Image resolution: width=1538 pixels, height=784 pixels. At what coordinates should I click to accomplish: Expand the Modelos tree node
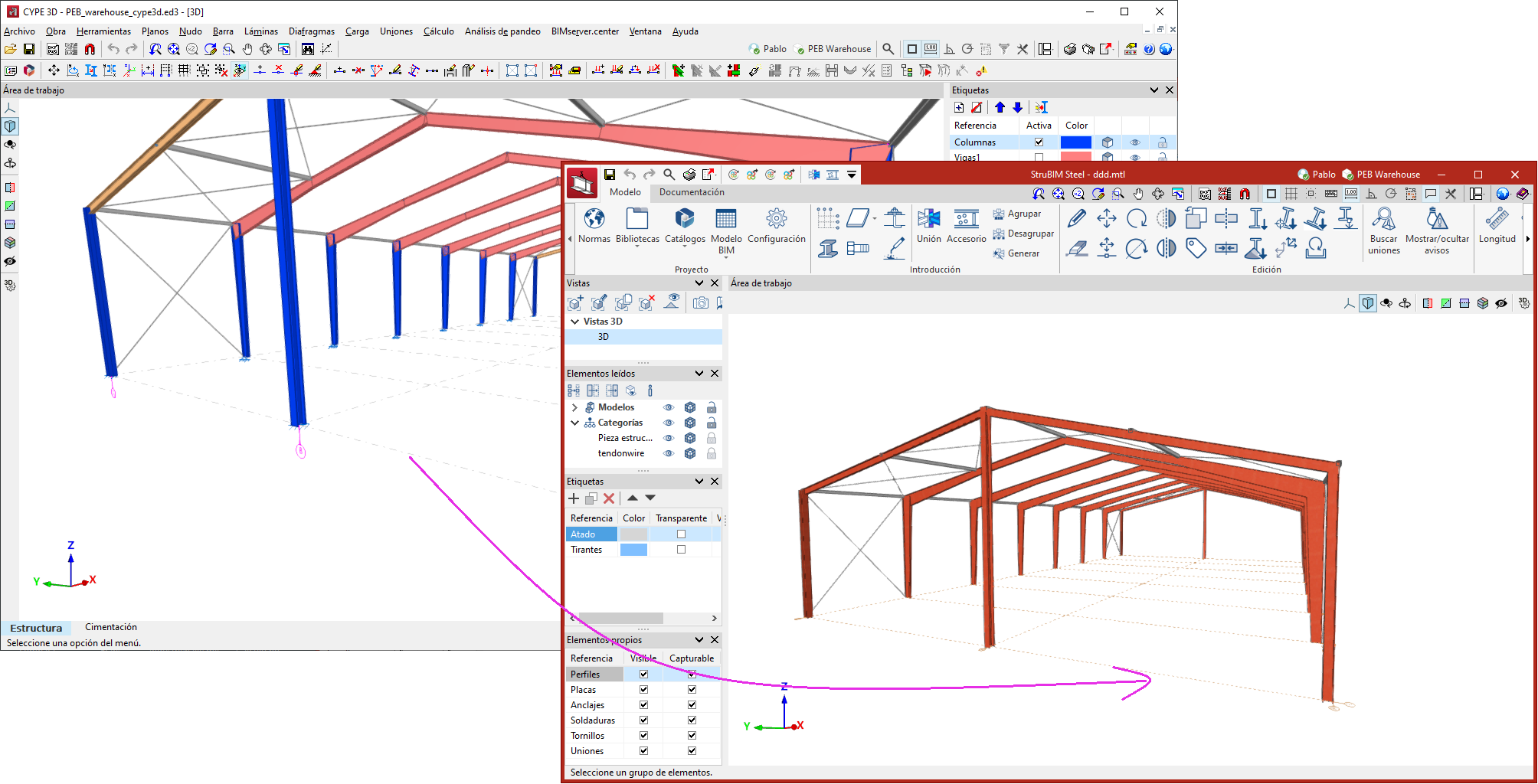574,407
